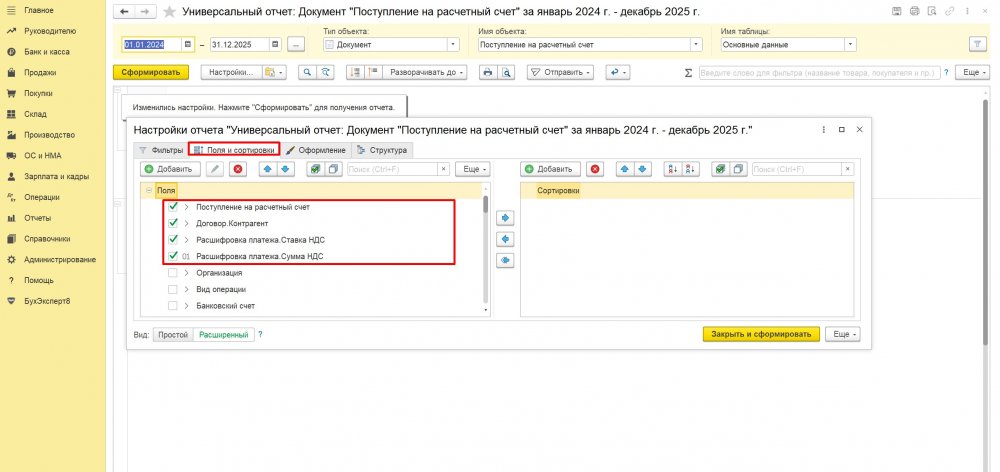1000x472 pixels.
Task: Click the report filter word input field
Action: tap(819, 73)
